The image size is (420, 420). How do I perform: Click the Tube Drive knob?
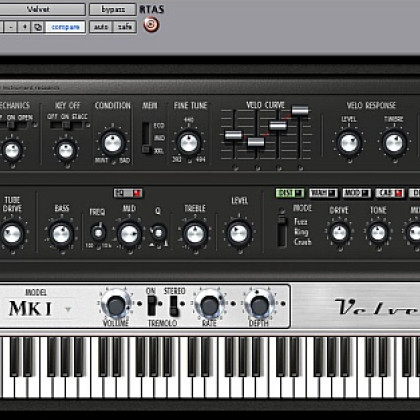[x=12, y=234]
